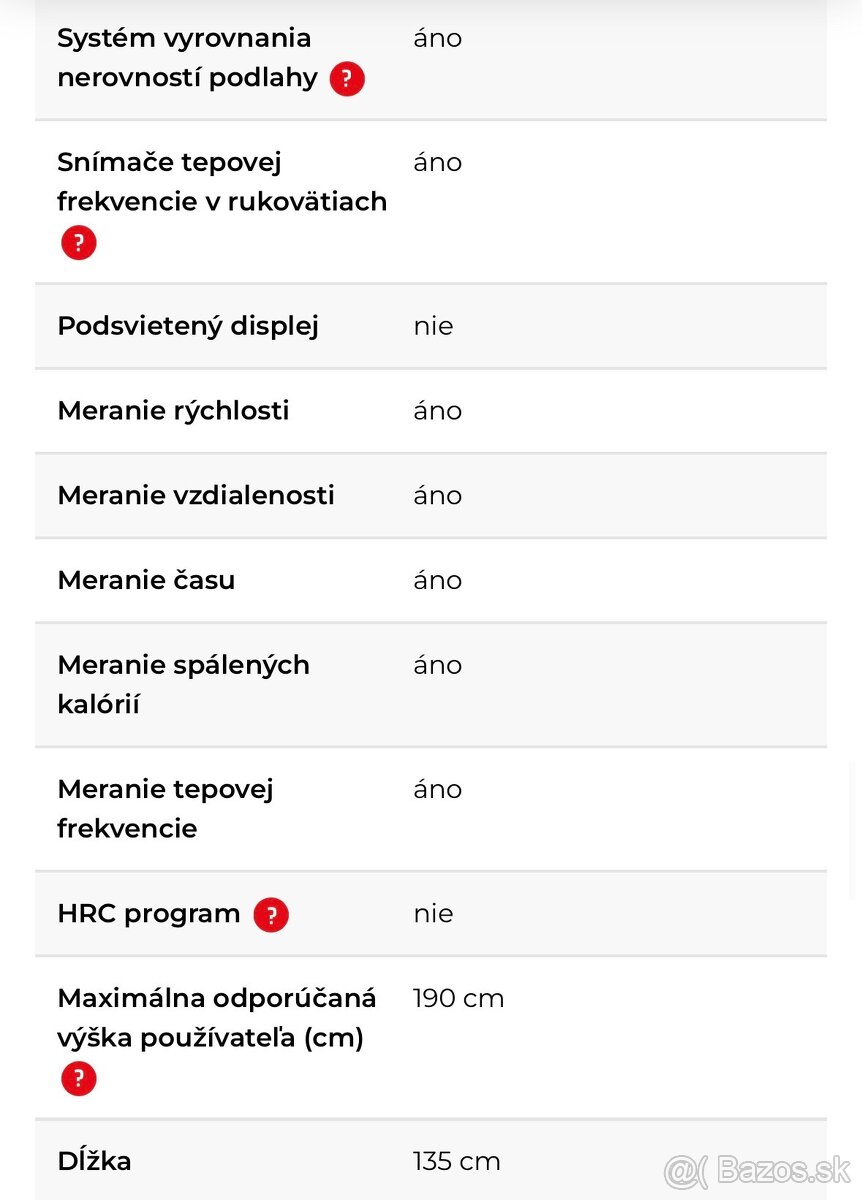Image resolution: width=862 pixels, height=1200 pixels.
Task: Click the '190 cm' value text
Action: click(458, 997)
